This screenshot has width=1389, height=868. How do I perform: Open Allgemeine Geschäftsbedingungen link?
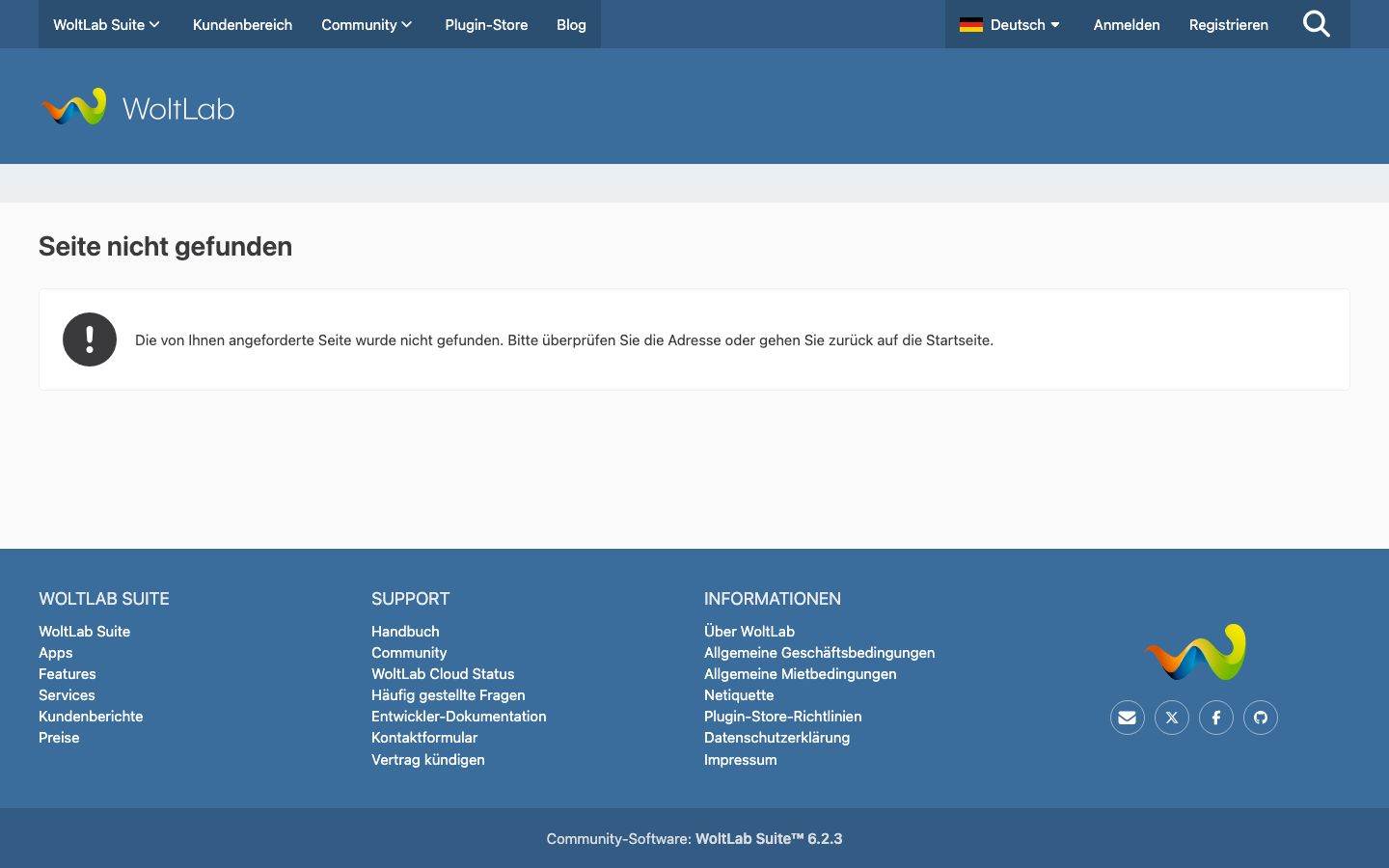click(820, 653)
